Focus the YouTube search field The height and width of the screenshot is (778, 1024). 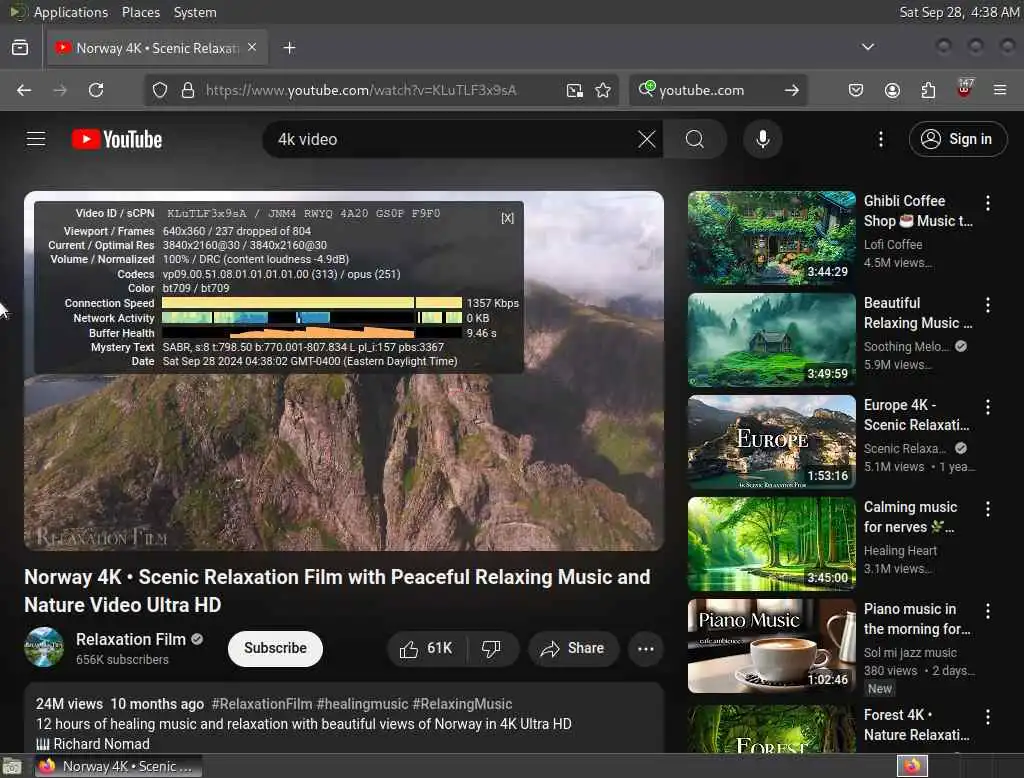tap(451, 139)
